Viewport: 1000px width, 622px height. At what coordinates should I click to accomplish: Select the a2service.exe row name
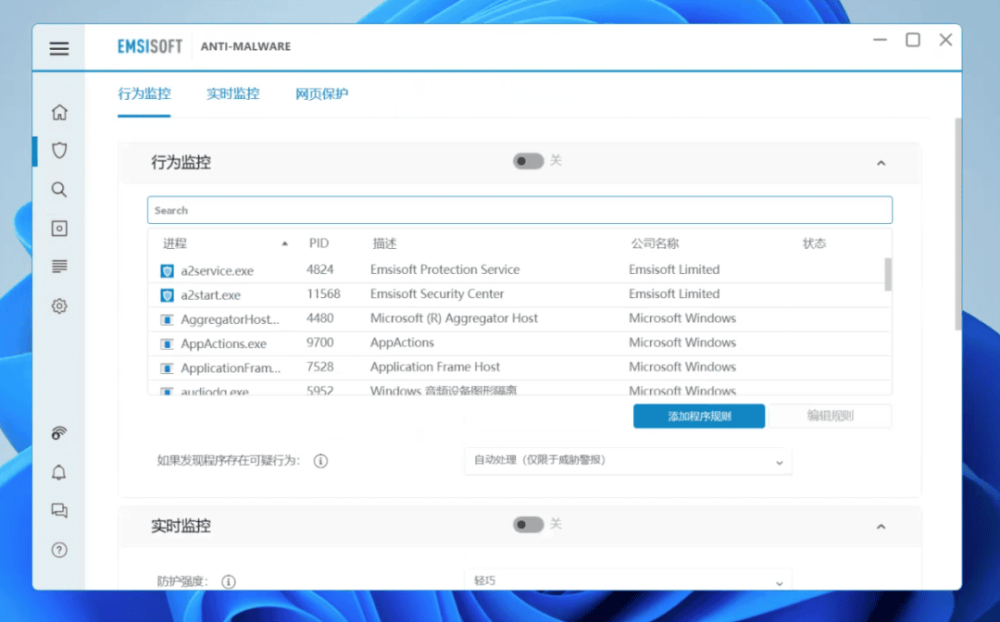[217, 270]
